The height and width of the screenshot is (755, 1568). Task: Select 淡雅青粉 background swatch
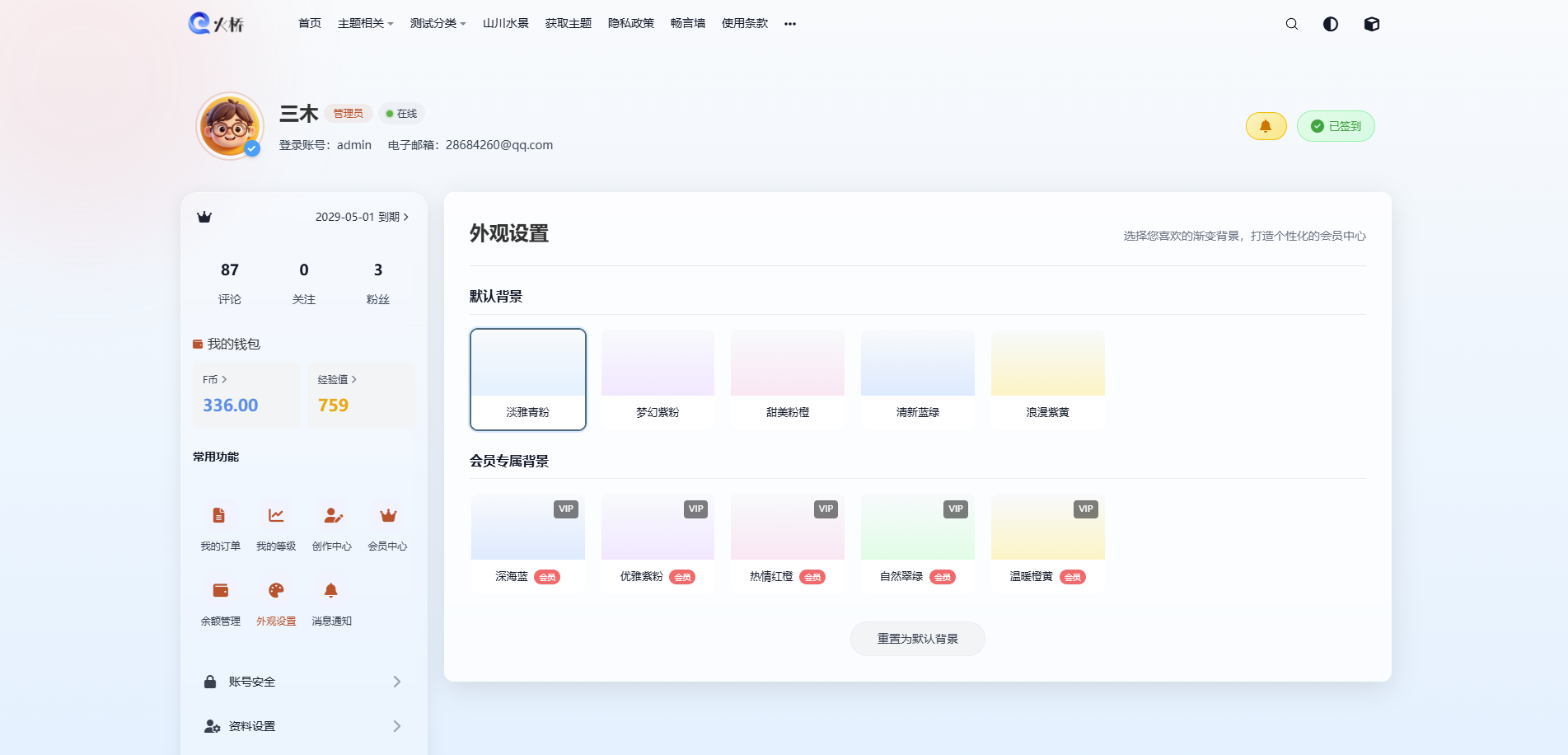pos(528,379)
